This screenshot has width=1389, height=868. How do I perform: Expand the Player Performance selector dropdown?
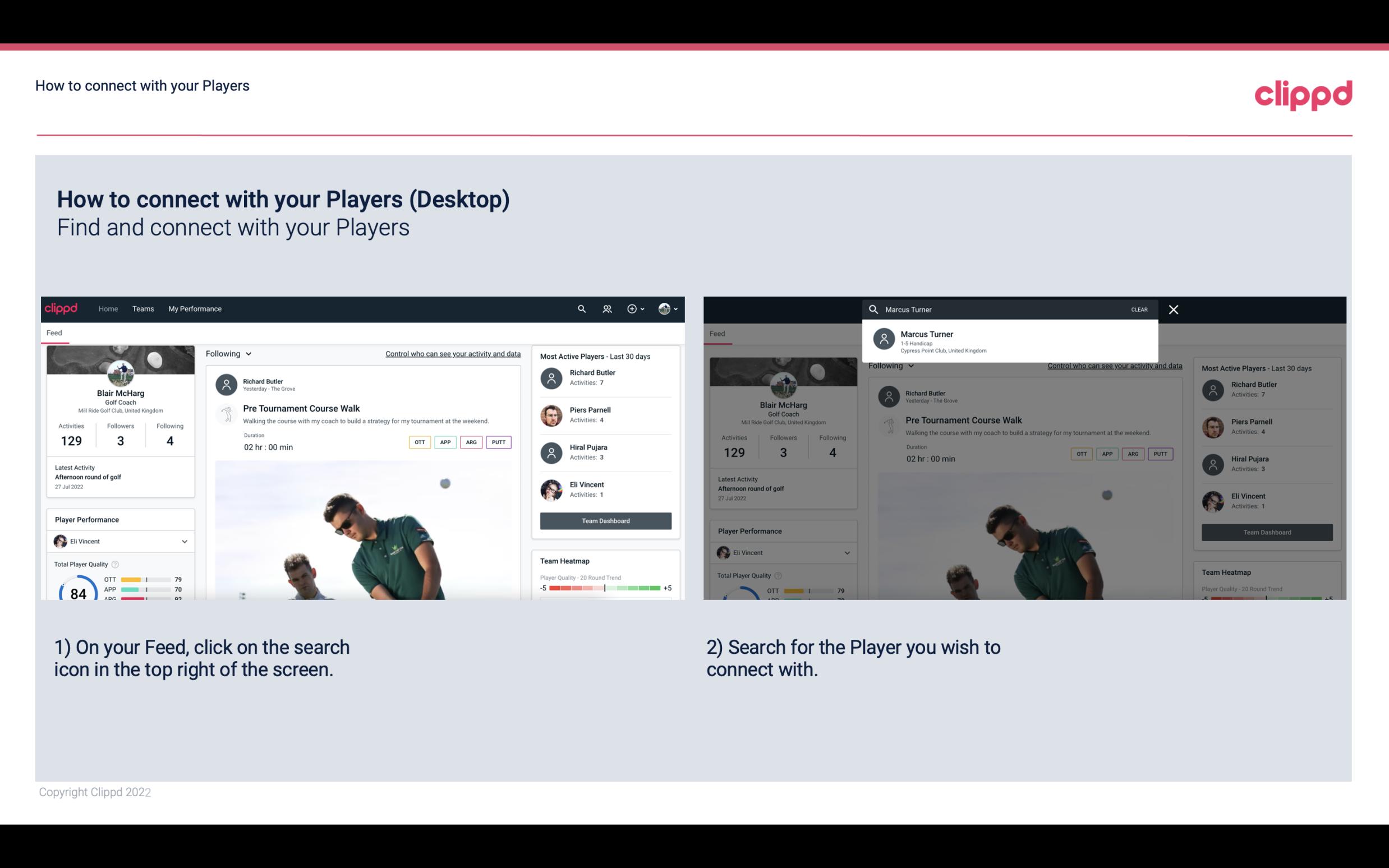(184, 540)
